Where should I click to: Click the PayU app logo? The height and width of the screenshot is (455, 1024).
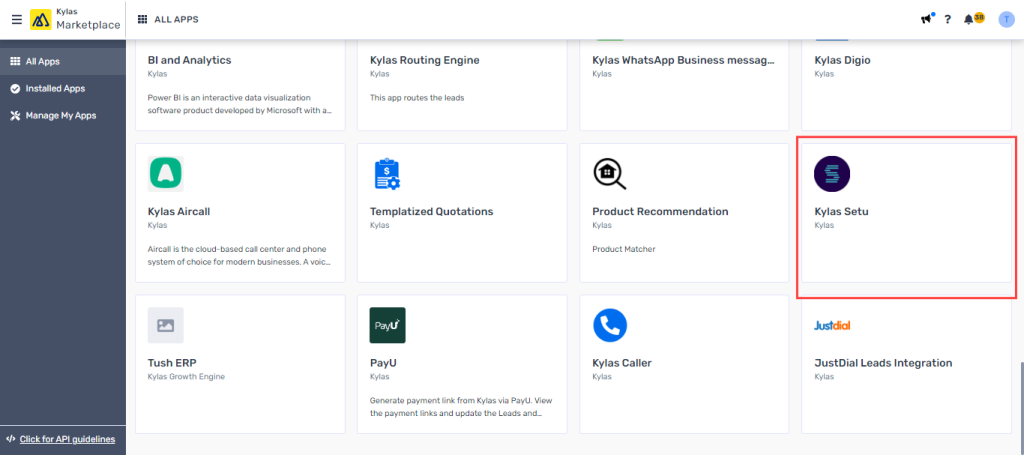coord(387,325)
